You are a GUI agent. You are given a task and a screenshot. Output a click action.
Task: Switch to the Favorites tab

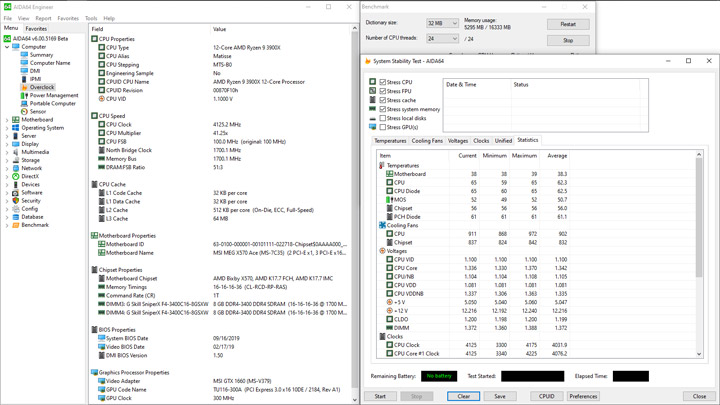(x=36, y=28)
